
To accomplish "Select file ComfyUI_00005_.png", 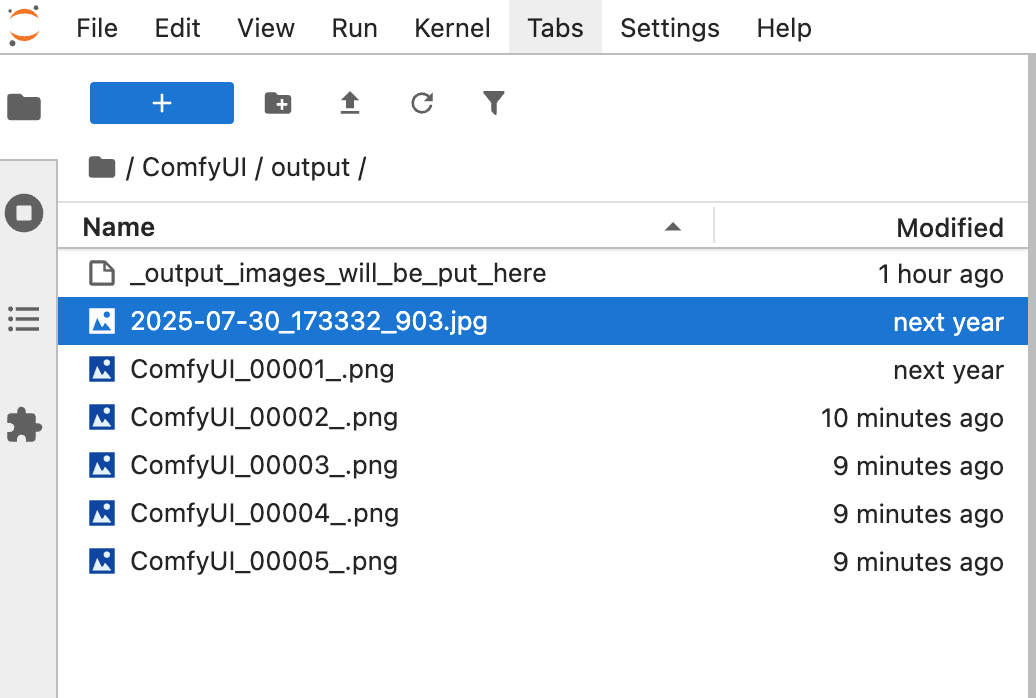I will click(x=543, y=561).
